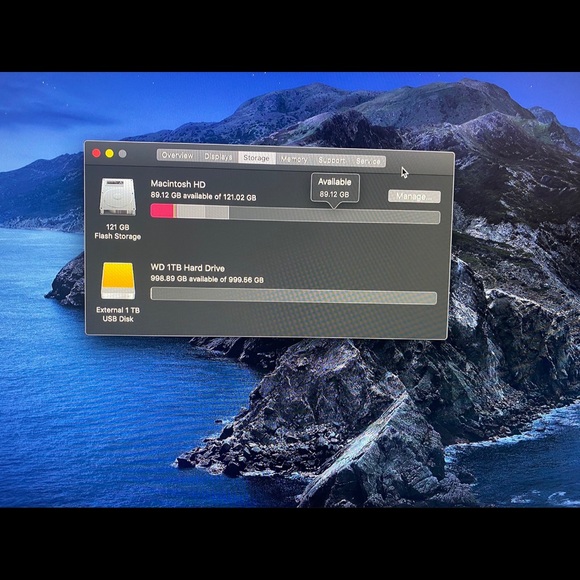Click the pink segment of storage bar
Screen dimensions: 580x580
[162, 211]
